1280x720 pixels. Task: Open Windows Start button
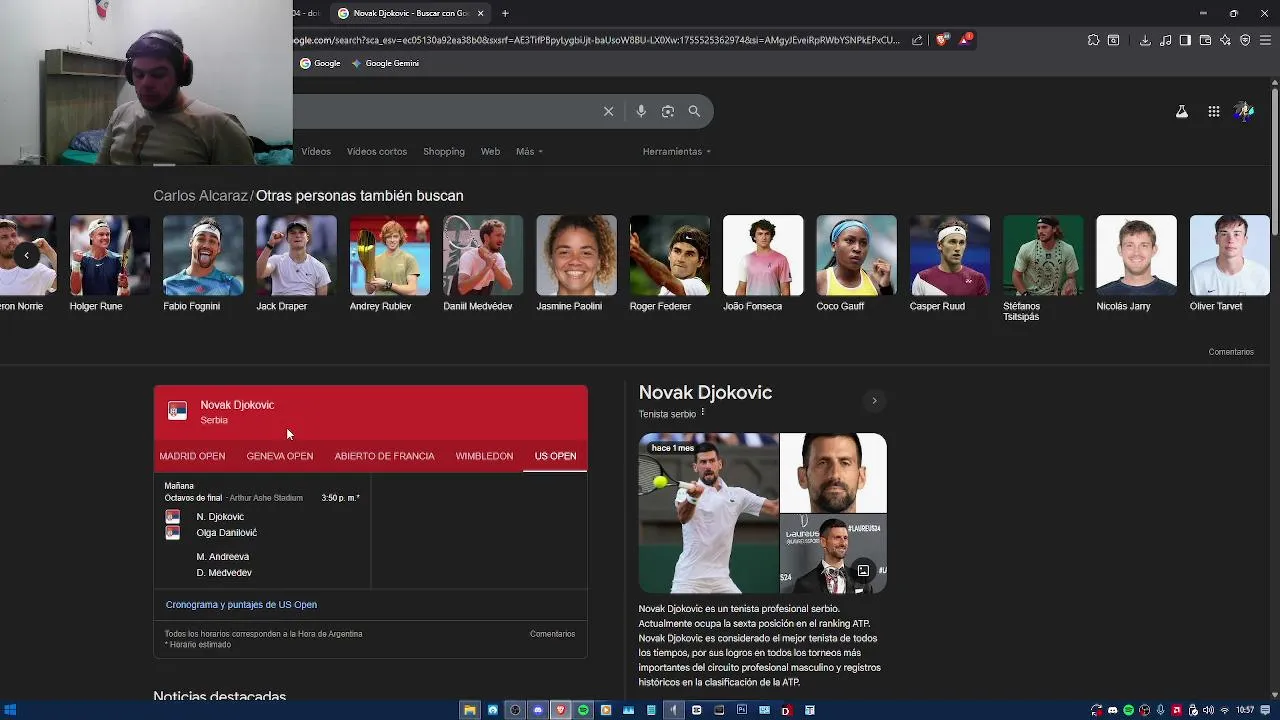tap(10, 710)
